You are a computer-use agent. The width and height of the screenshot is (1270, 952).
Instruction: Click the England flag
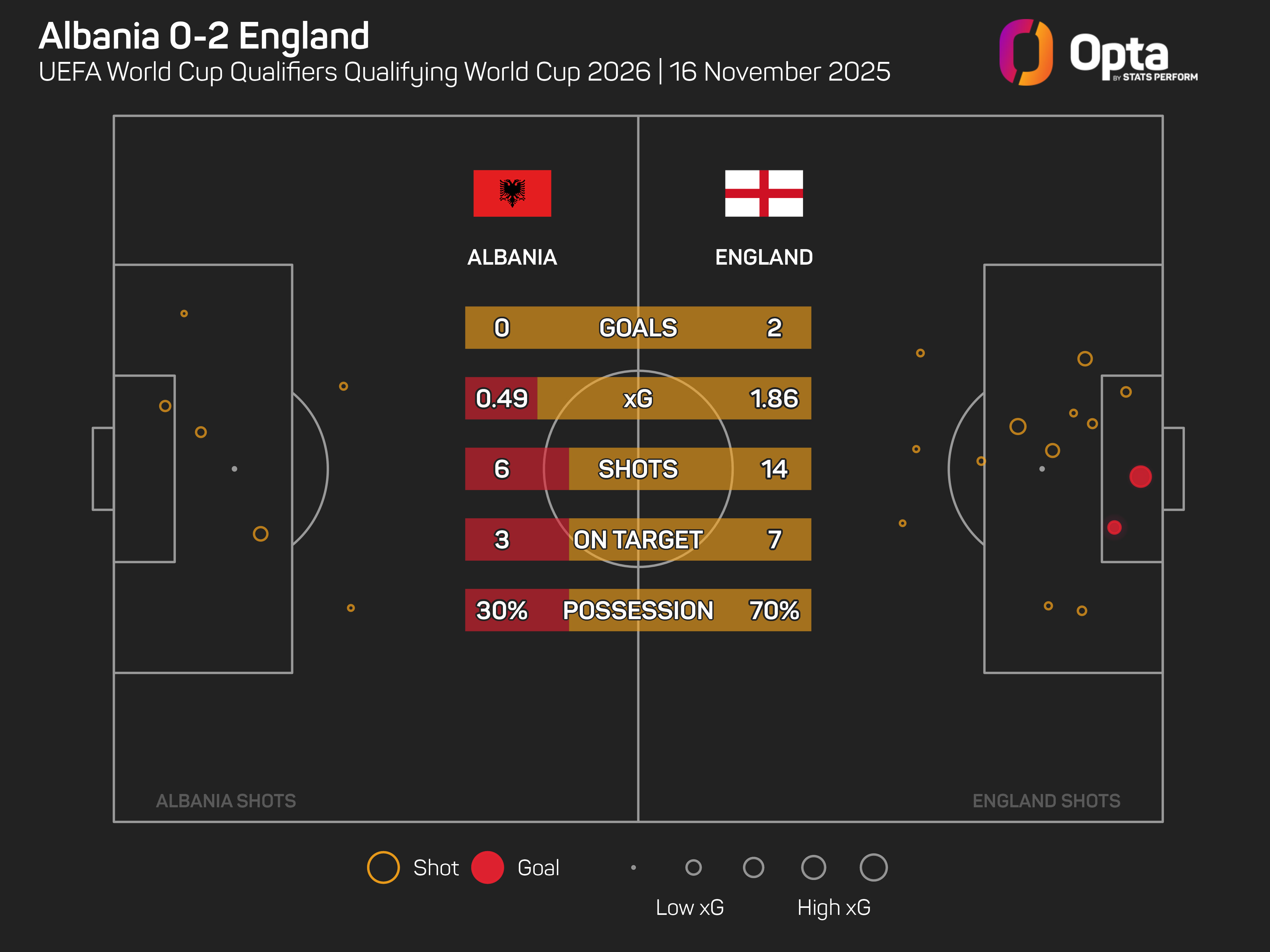[x=764, y=193]
